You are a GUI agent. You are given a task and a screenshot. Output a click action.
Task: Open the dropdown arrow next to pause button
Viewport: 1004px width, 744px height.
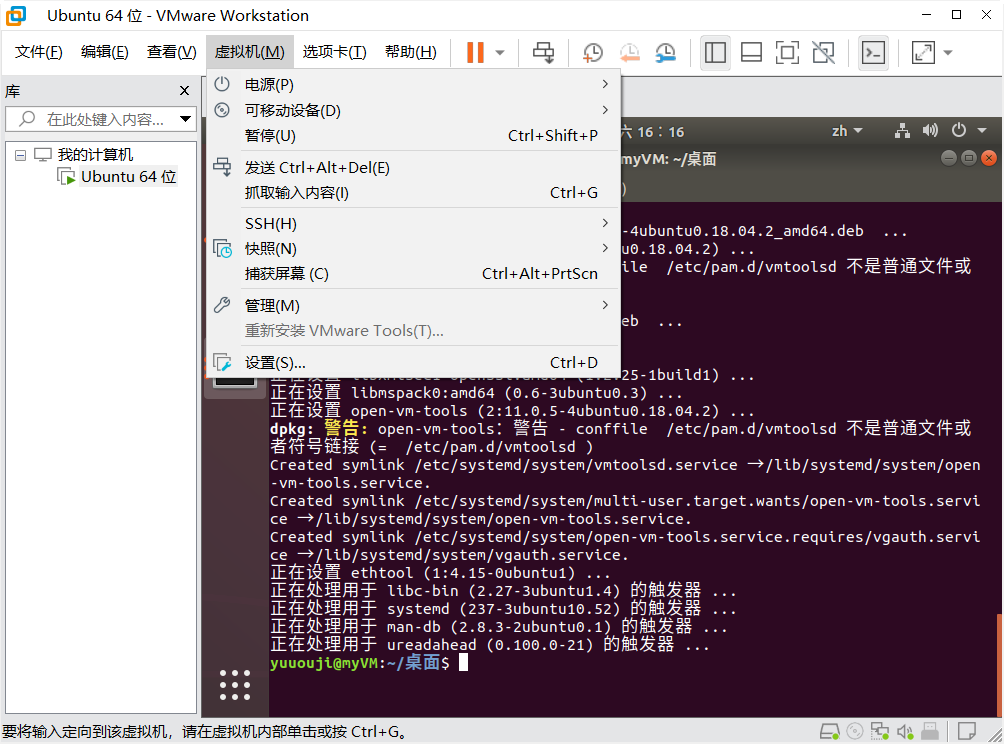tap(501, 53)
